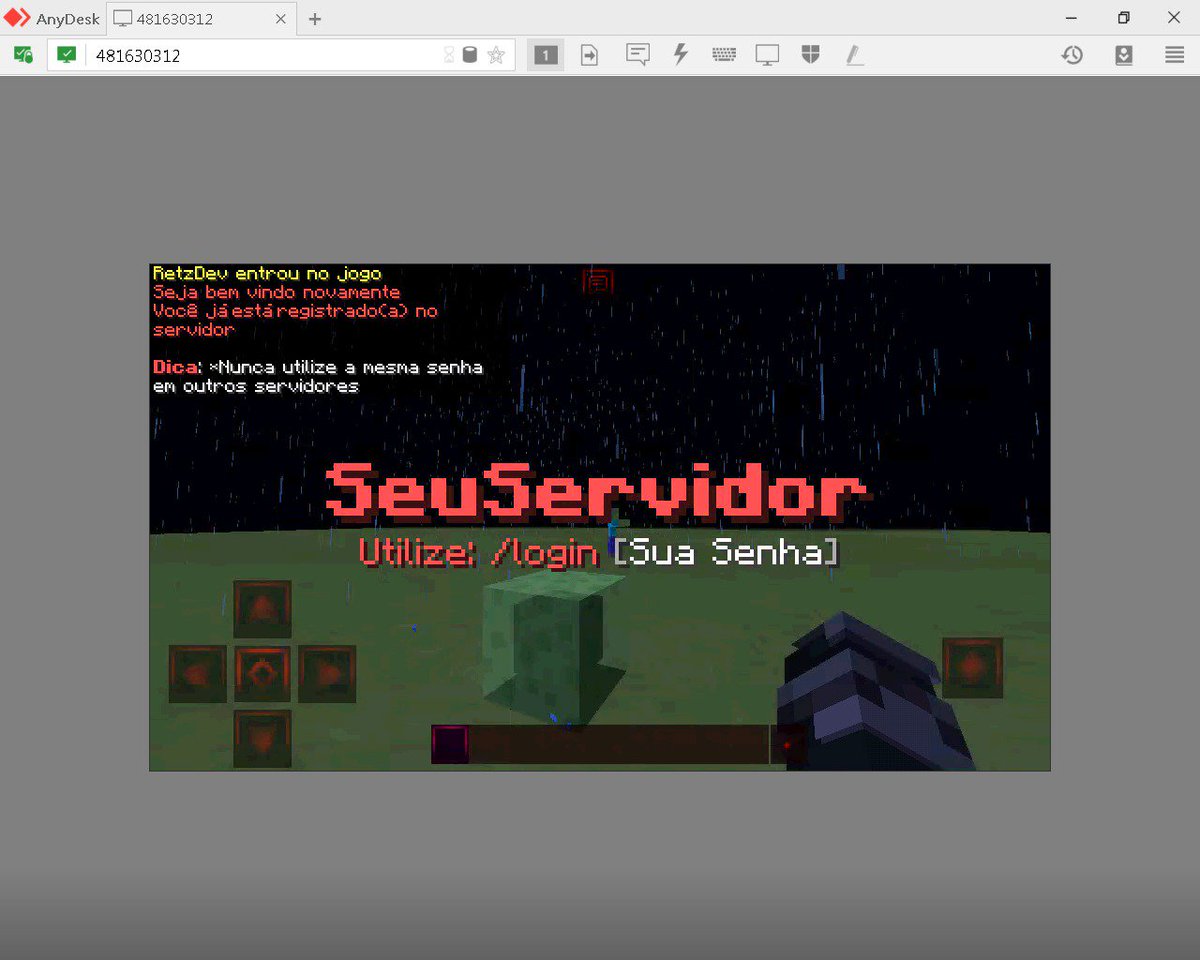Open the session history clock icon
Viewport: 1200px width, 960px height.
tap(1072, 55)
